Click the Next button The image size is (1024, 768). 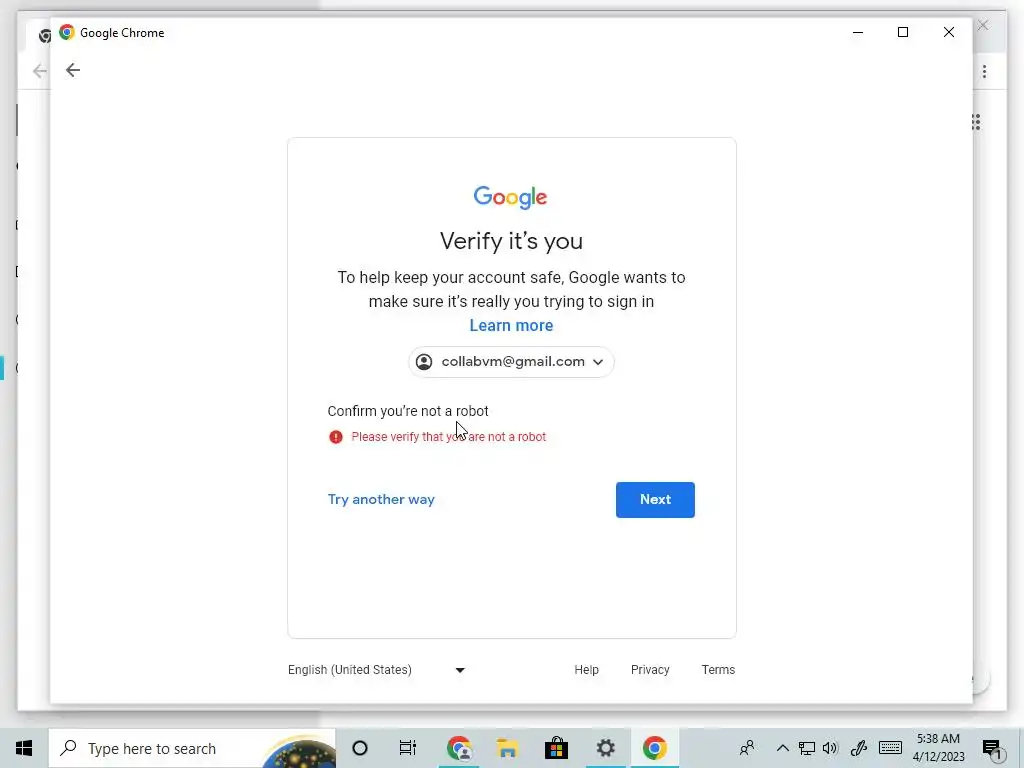(x=655, y=500)
